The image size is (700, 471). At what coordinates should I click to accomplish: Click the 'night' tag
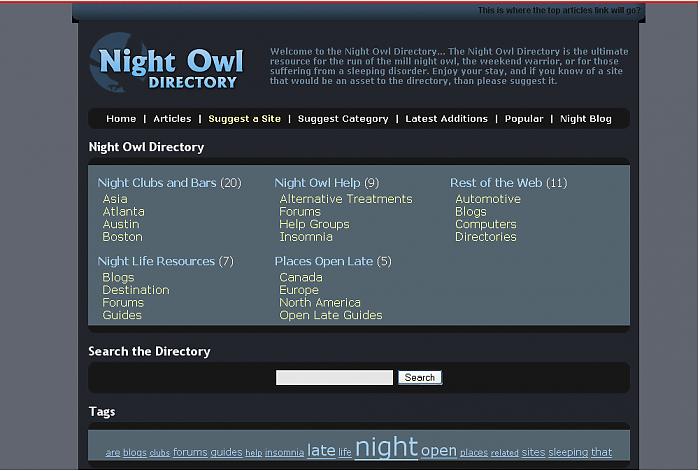tap(386, 447)
